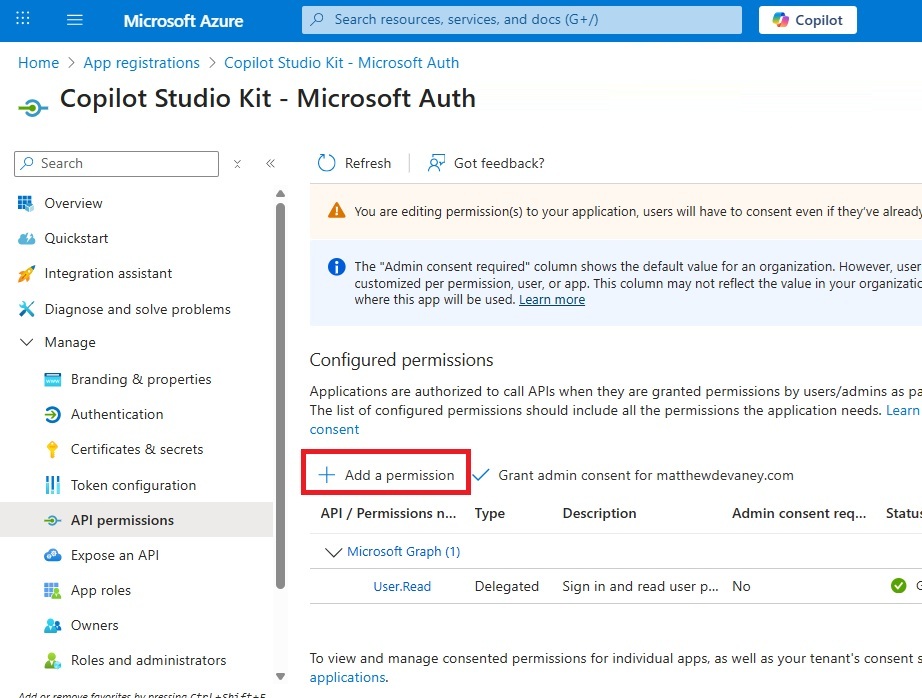Collapse the Microsoft Graph (1) group
This screenshot has width=922, height=698.
[x=331, y=551]
